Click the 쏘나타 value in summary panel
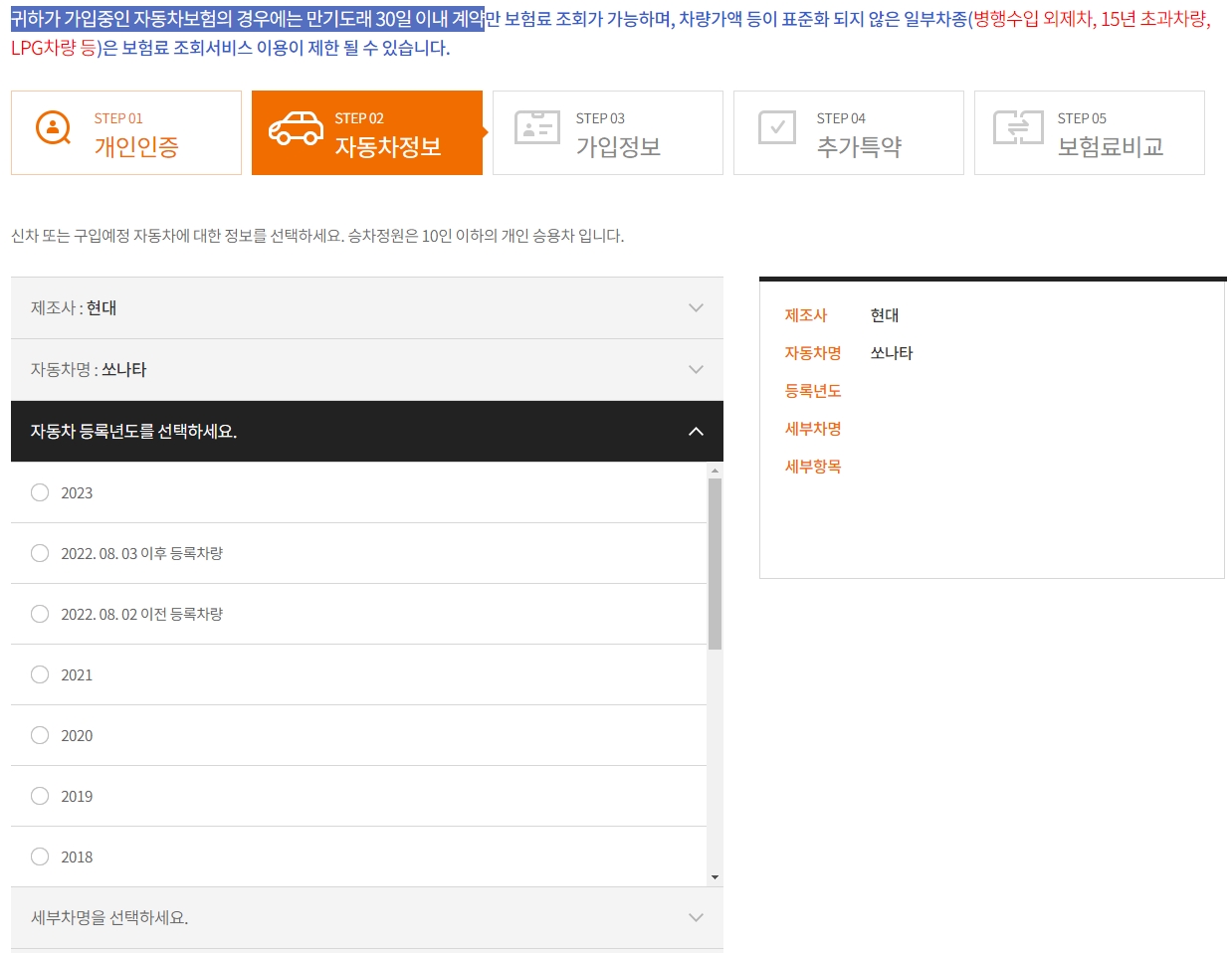This screenshot has height=953, width=1232. tap(892, 353)
